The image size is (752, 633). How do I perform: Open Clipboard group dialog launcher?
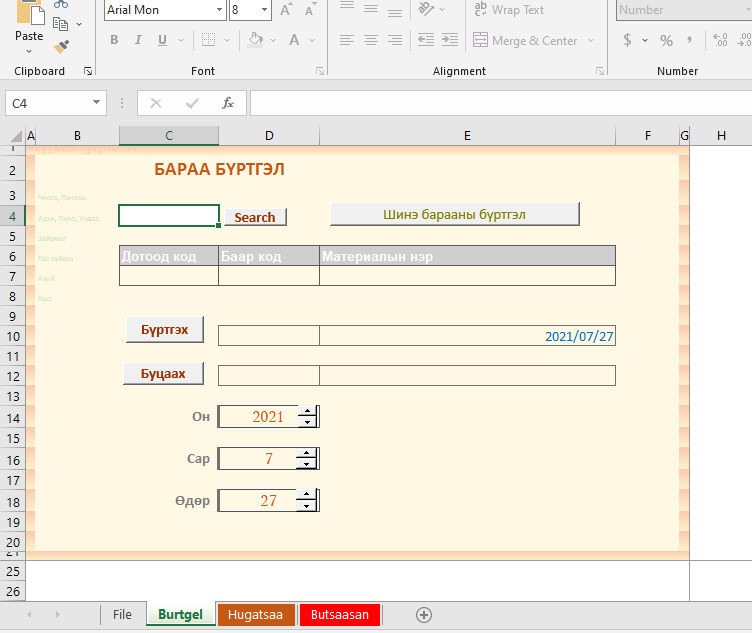tap(88, 71)
